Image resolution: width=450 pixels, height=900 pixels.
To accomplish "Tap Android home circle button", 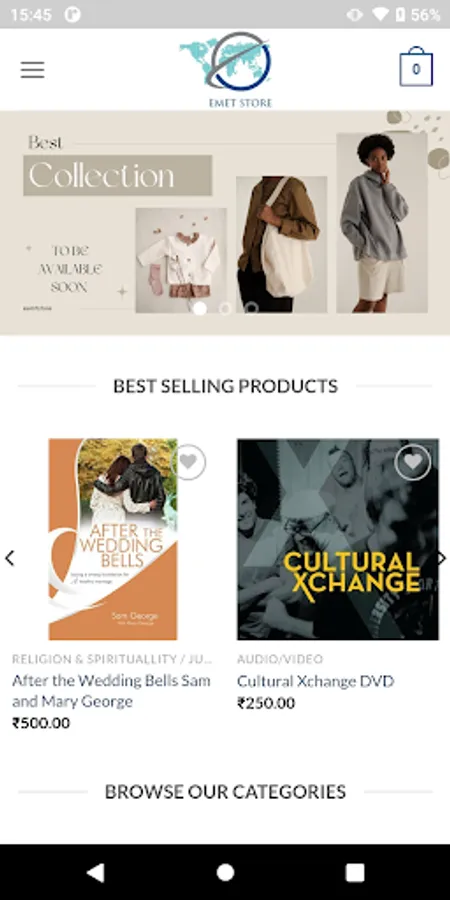I will pos(225,872).
